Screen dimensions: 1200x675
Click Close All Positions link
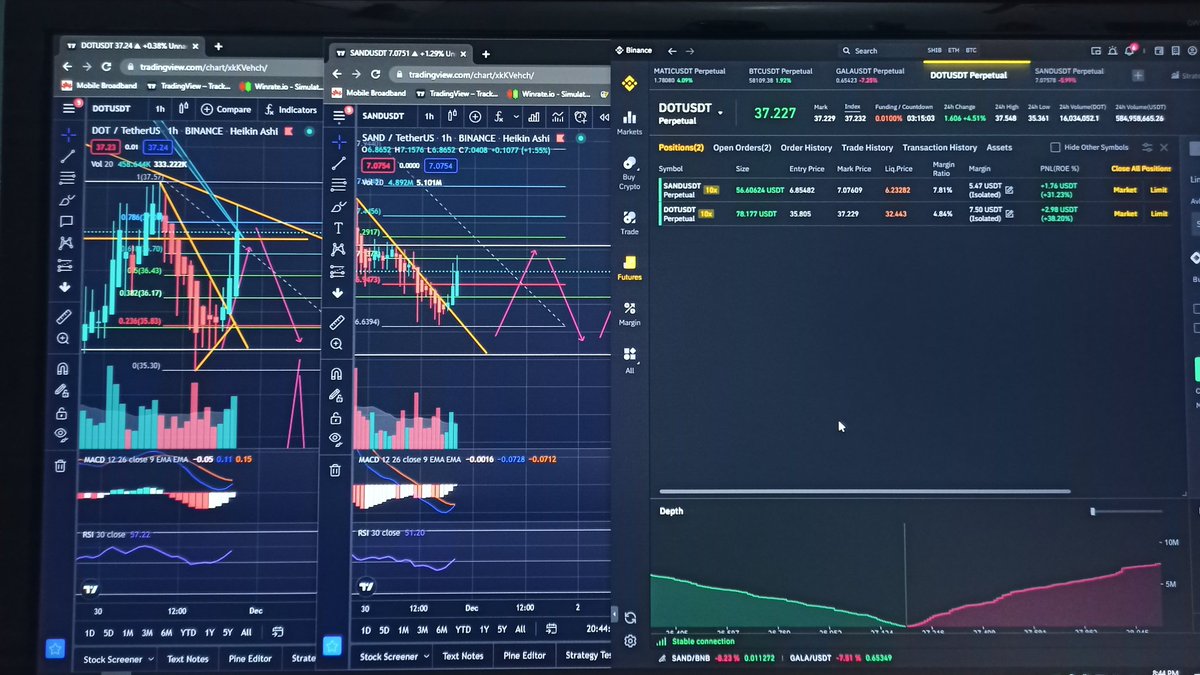coord(1140,169)
